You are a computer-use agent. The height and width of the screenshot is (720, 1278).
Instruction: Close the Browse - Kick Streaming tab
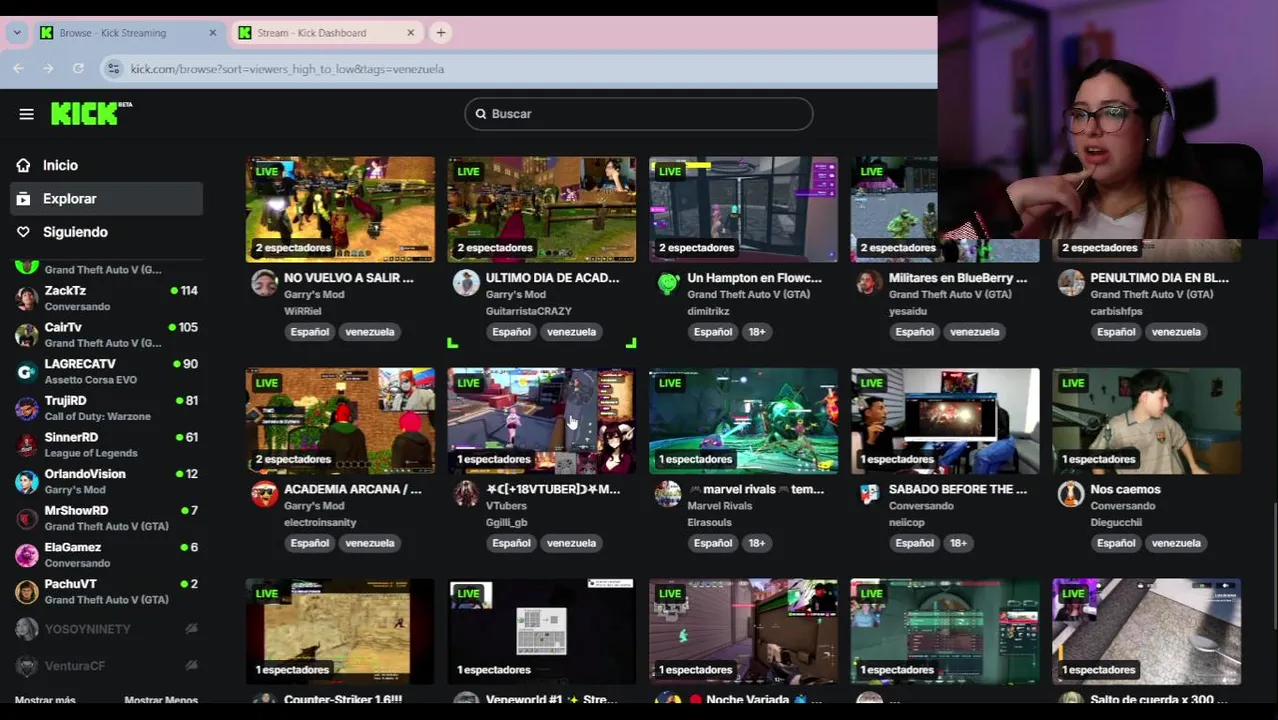tap(212, 33)
